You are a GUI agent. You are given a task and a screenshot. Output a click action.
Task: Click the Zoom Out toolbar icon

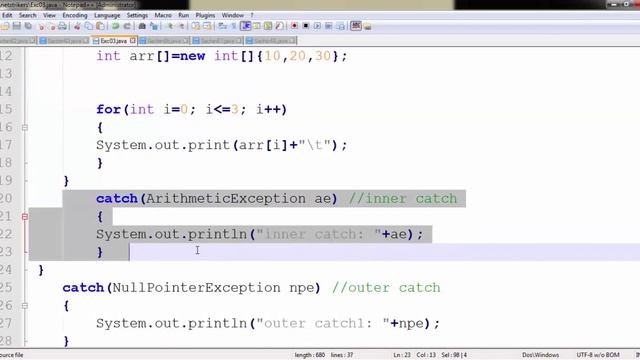[x=182, y=26]
